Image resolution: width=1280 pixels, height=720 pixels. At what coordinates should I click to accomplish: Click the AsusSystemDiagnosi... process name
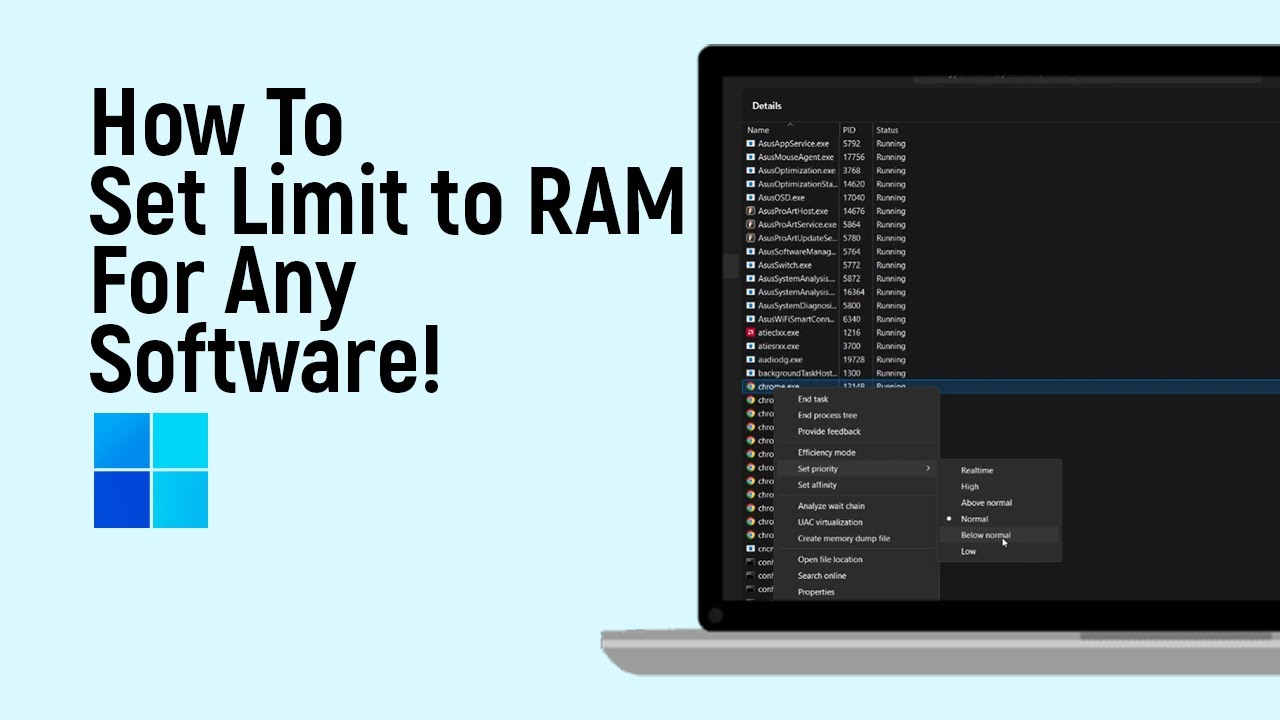click(797, 306)
